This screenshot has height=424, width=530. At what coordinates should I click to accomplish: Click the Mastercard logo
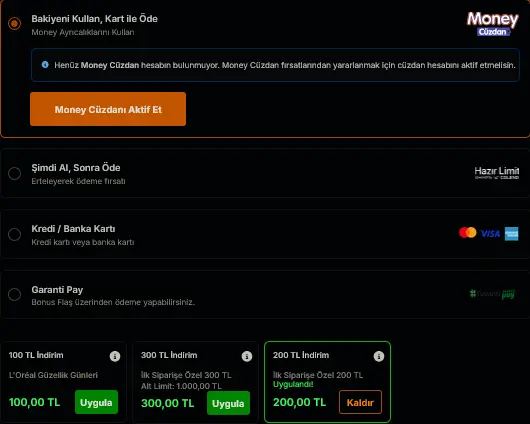(468, 233)
